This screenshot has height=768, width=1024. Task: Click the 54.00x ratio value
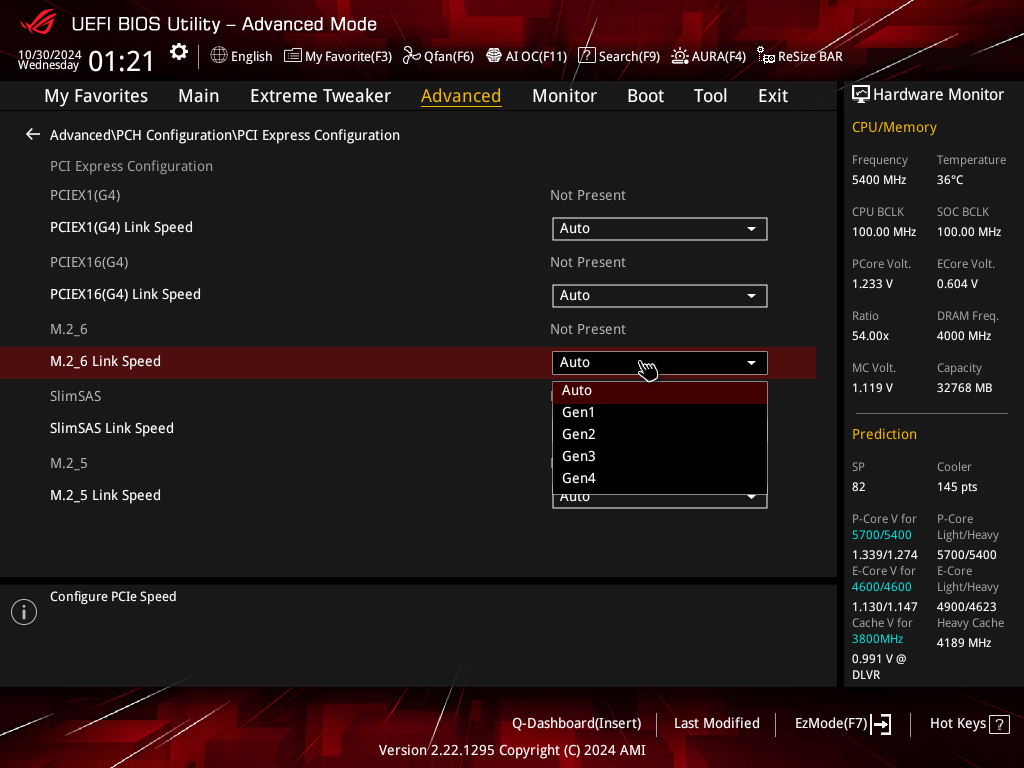[x=871, y=336]
